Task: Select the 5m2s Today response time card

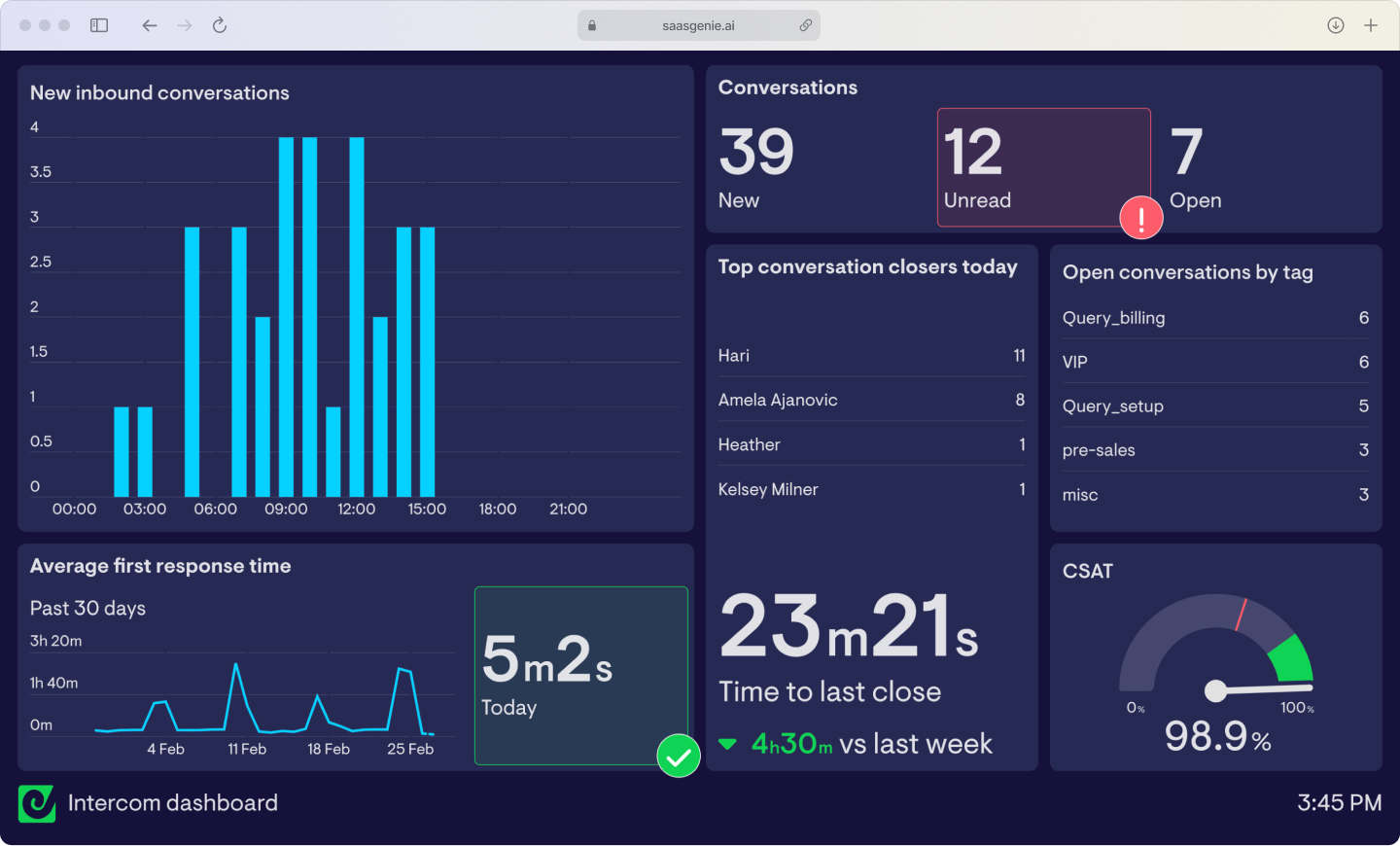Action: coord(580,676)
